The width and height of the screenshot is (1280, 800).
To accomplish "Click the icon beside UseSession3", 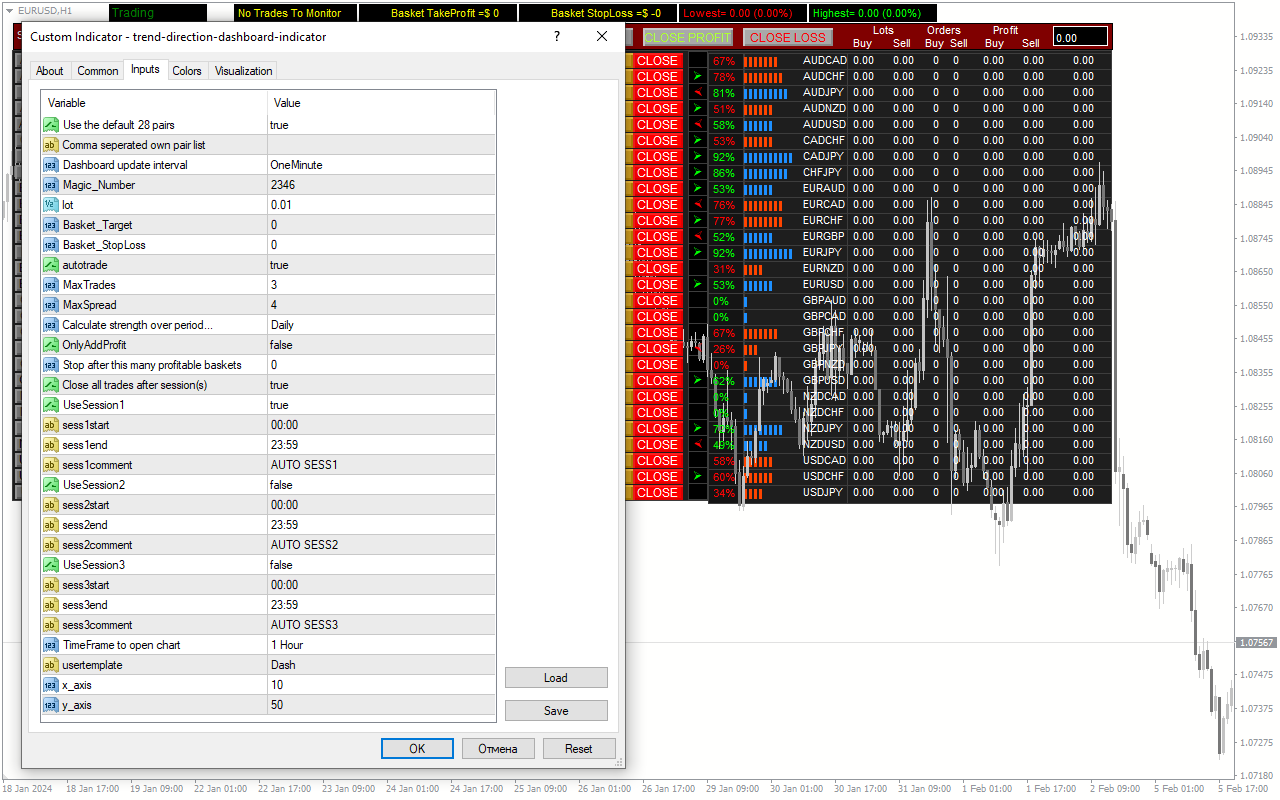I will (51, 565).
